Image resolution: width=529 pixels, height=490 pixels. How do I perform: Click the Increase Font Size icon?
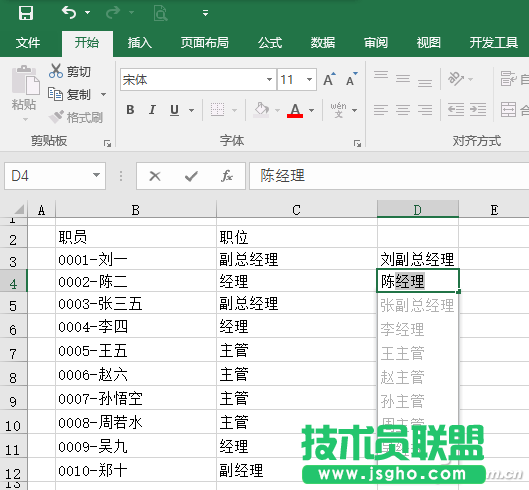pos(329,79)
